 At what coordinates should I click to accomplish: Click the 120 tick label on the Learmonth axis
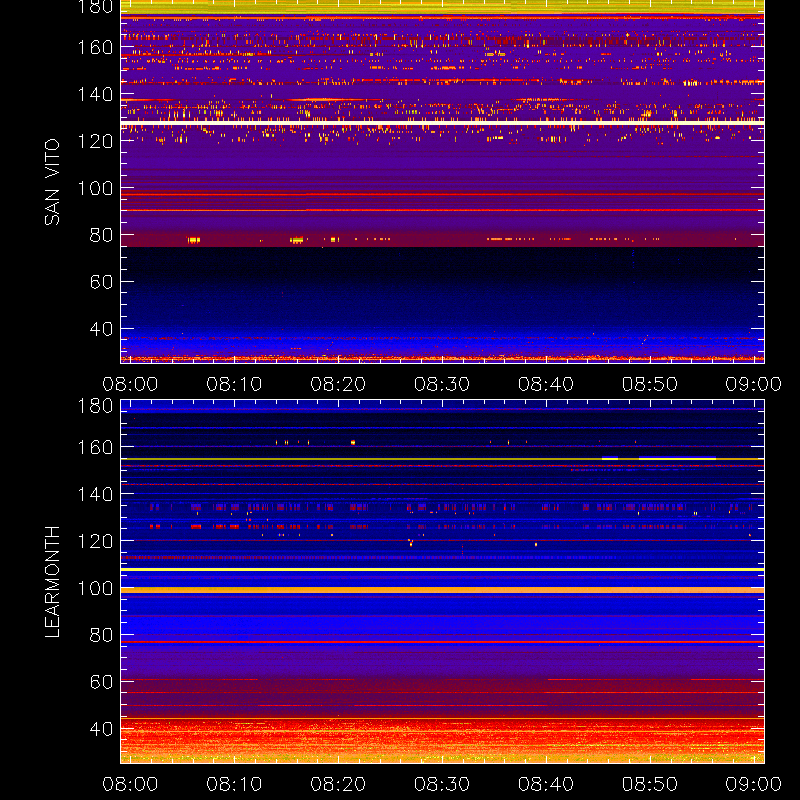click(x=95, y=541)
